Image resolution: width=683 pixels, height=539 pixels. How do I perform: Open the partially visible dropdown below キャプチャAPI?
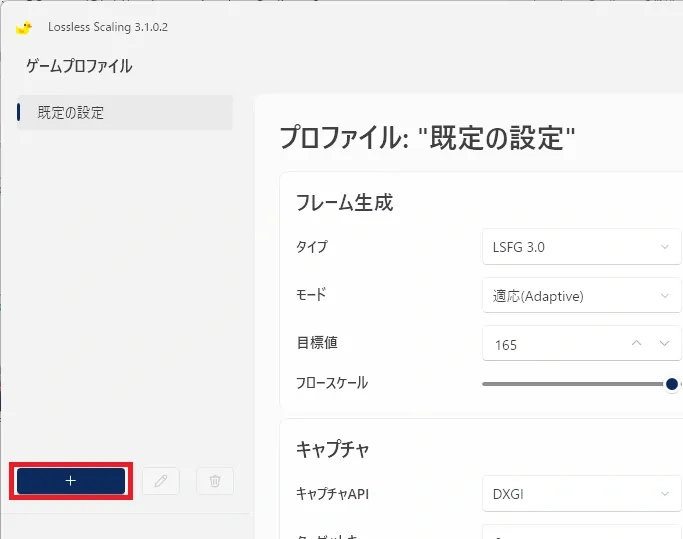pos(582,532)
